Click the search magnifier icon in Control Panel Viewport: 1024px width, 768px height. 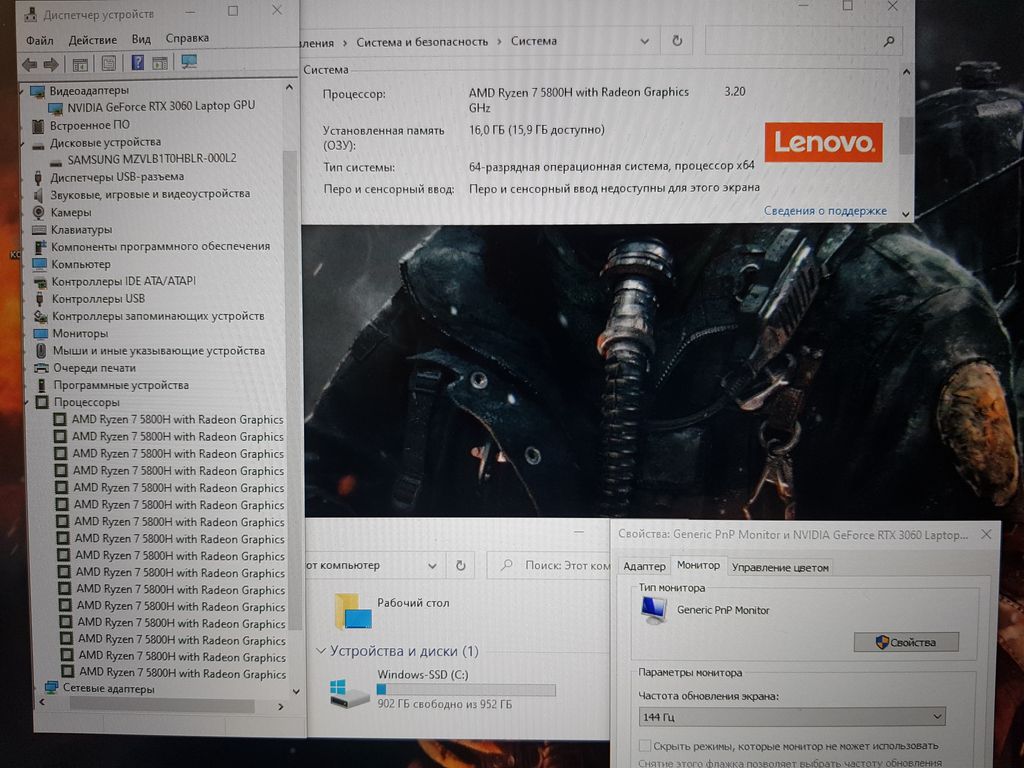(x=888, y=42)
